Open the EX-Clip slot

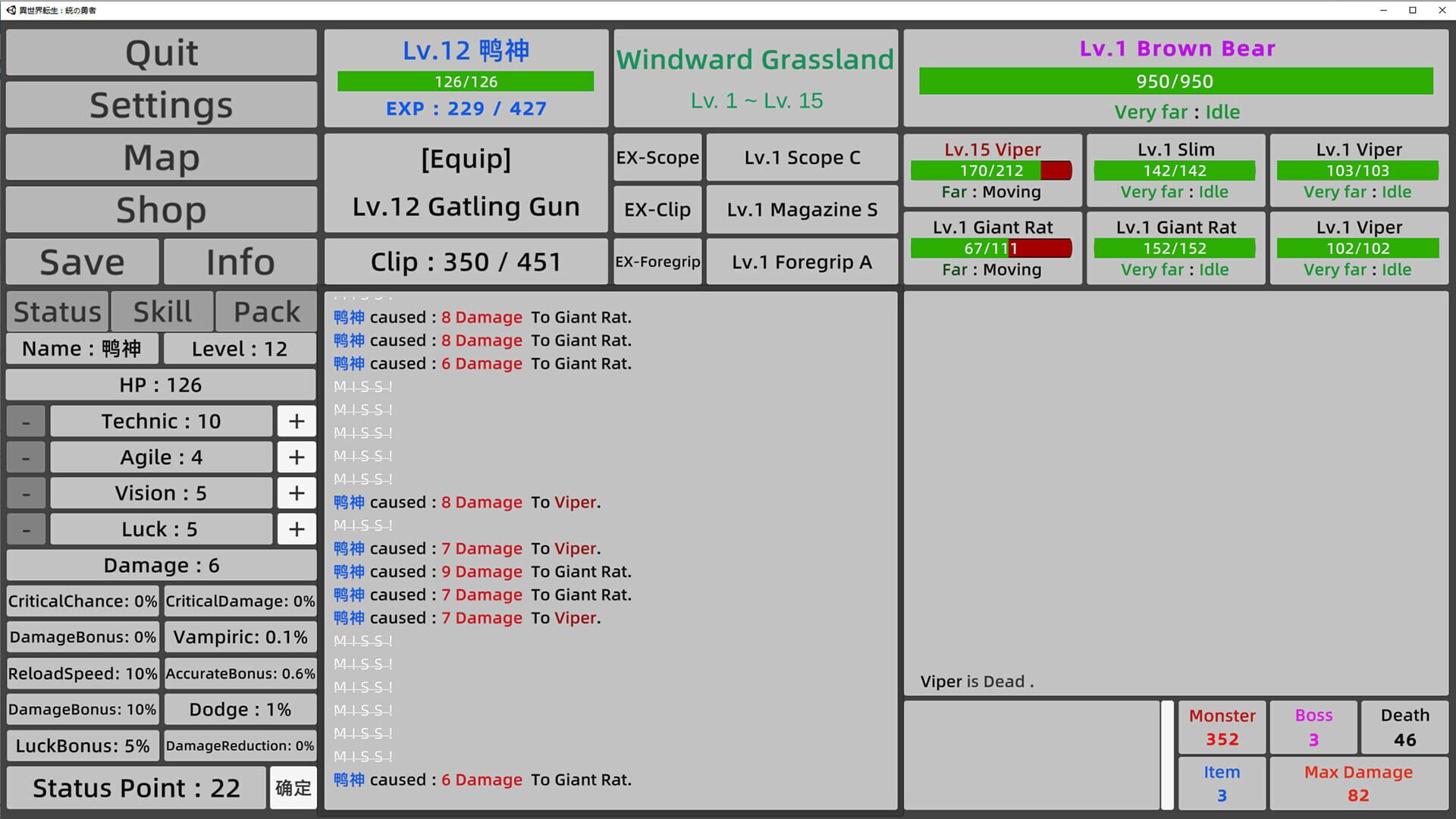tap(657, 209)
